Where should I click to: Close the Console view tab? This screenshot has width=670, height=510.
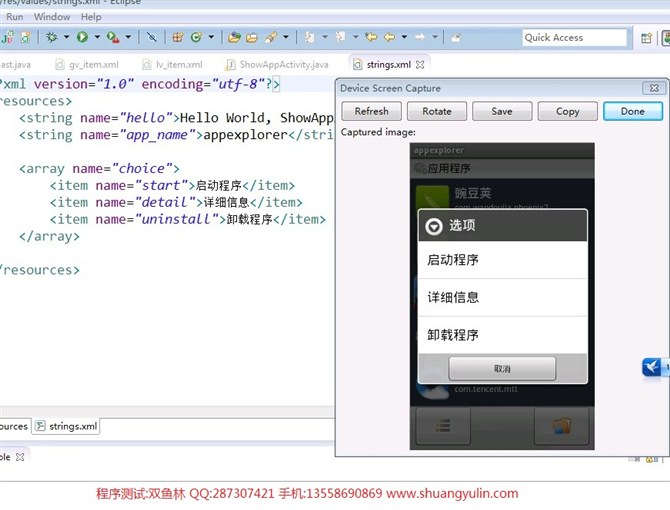(x=20, y=457)
